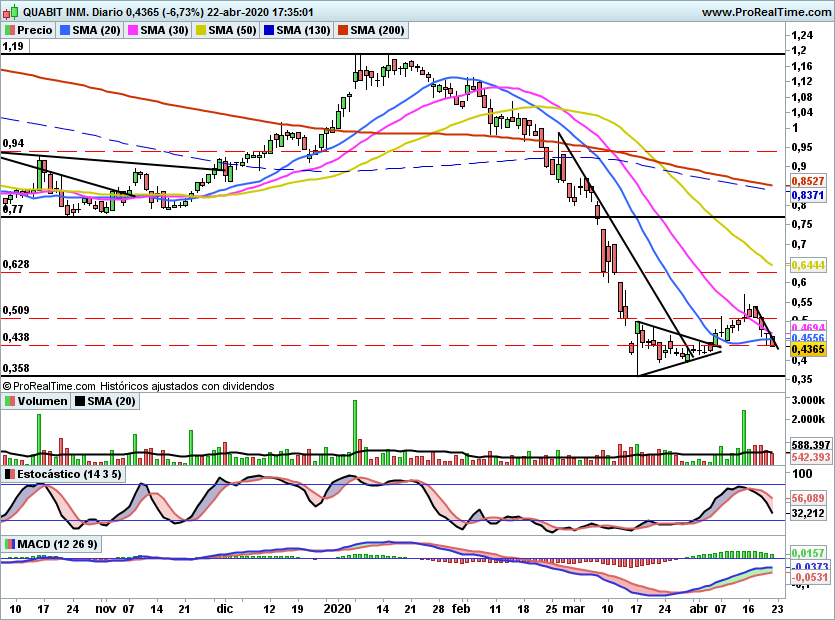Open the www.ProRealTime.com link
835x620 pixels.
pos(766,12)
